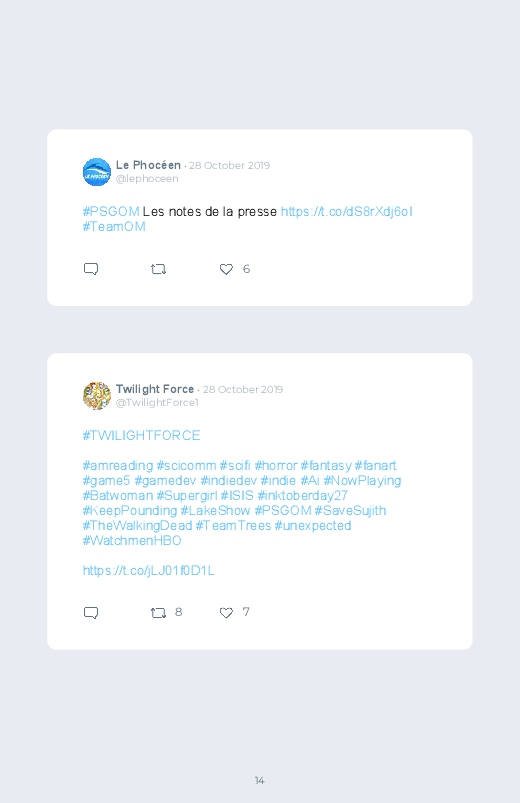Click the #Batwoman hashtag
The image size is (520, 803).
pos(118,495)
